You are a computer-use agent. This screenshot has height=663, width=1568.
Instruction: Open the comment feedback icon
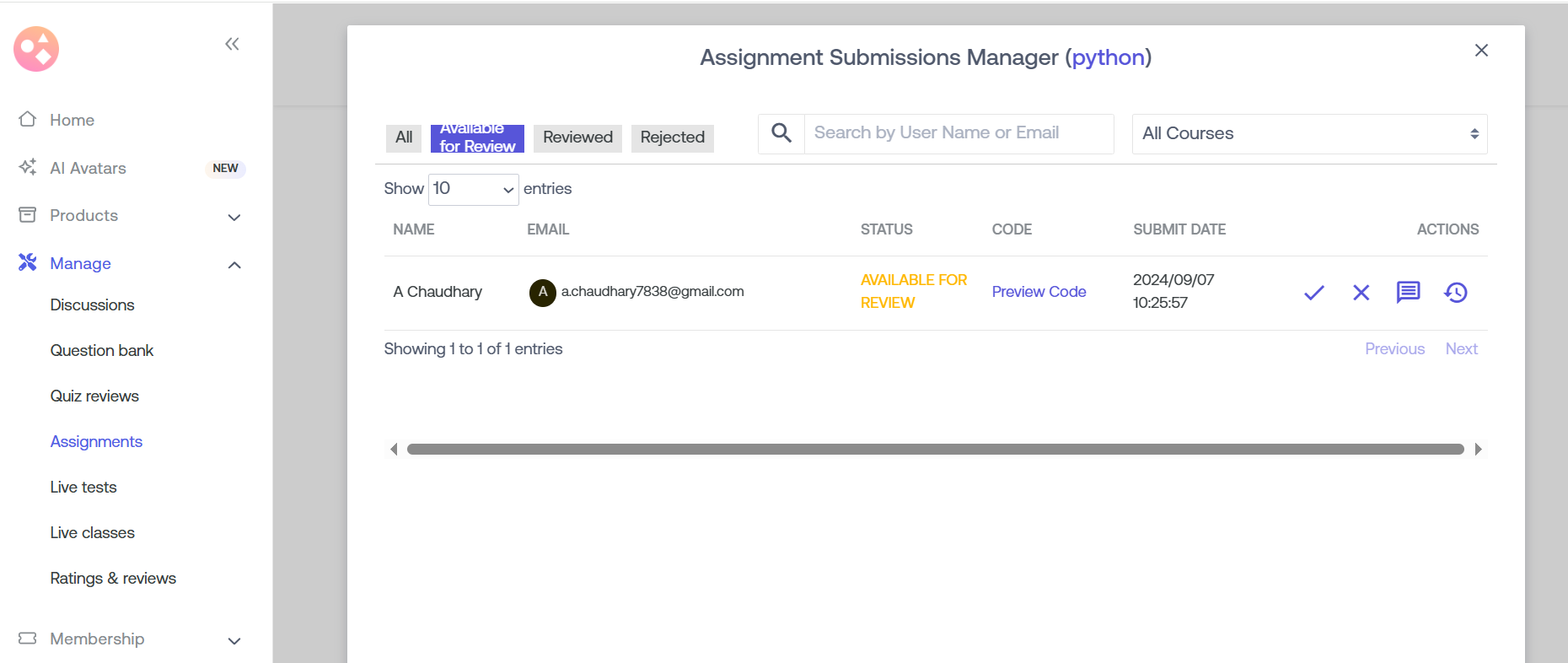1408,293
